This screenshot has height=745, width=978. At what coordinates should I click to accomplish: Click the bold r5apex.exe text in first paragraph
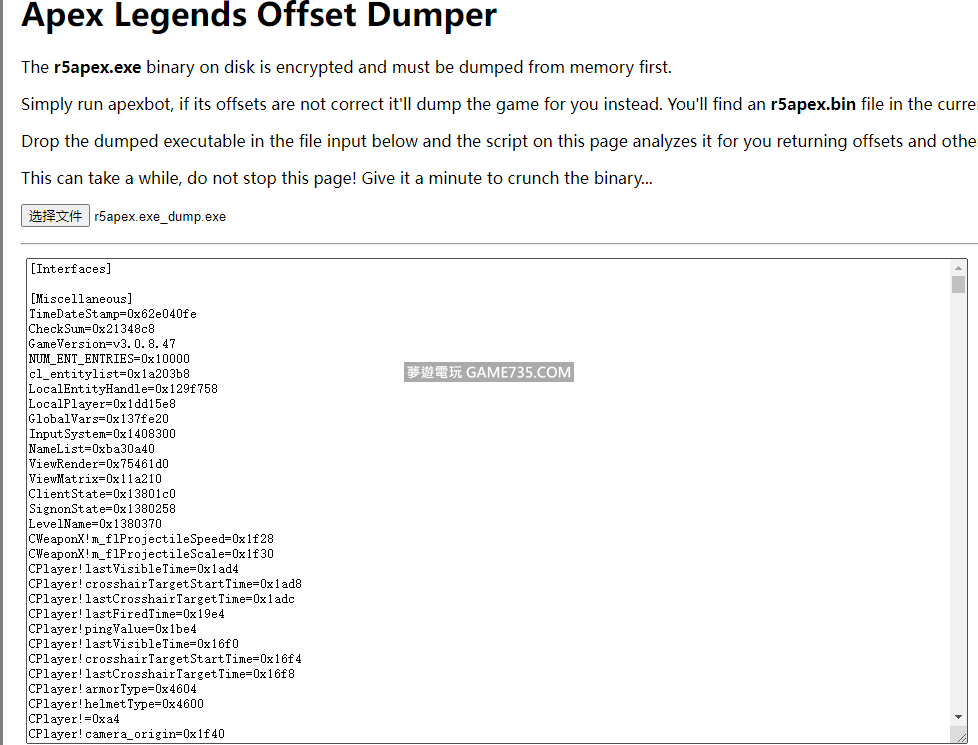click(x=97, y=67)
